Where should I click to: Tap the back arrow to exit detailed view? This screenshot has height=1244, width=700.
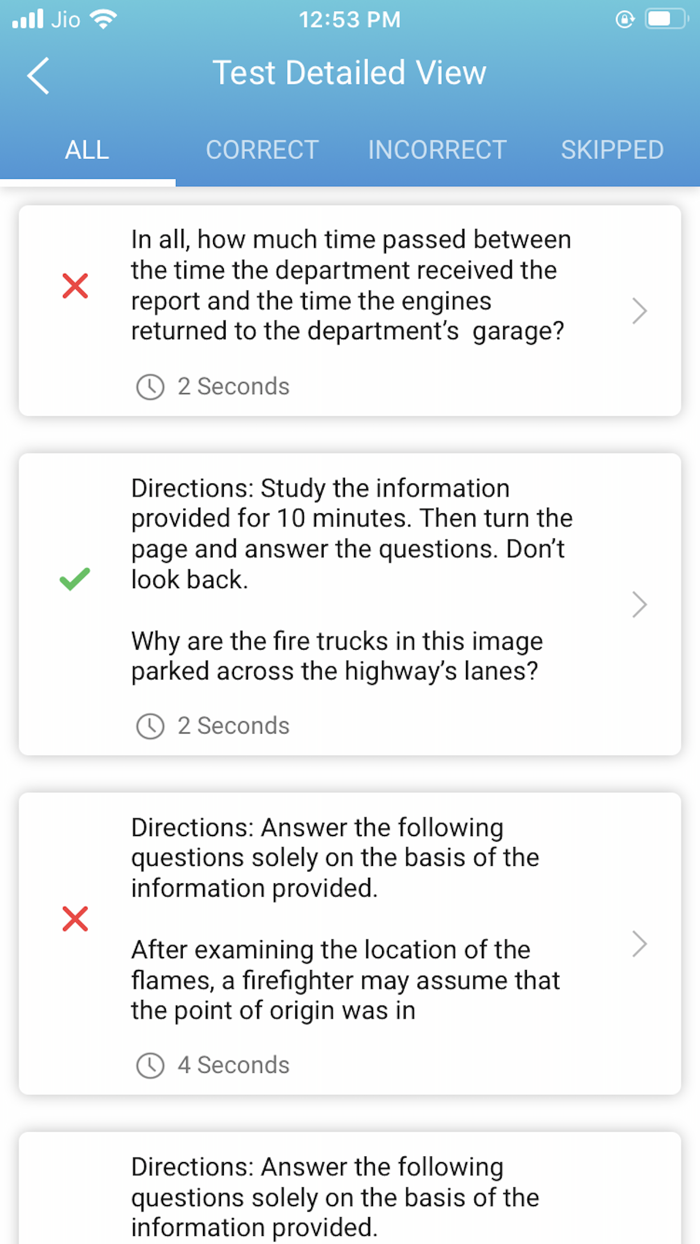tap(38, 75)
